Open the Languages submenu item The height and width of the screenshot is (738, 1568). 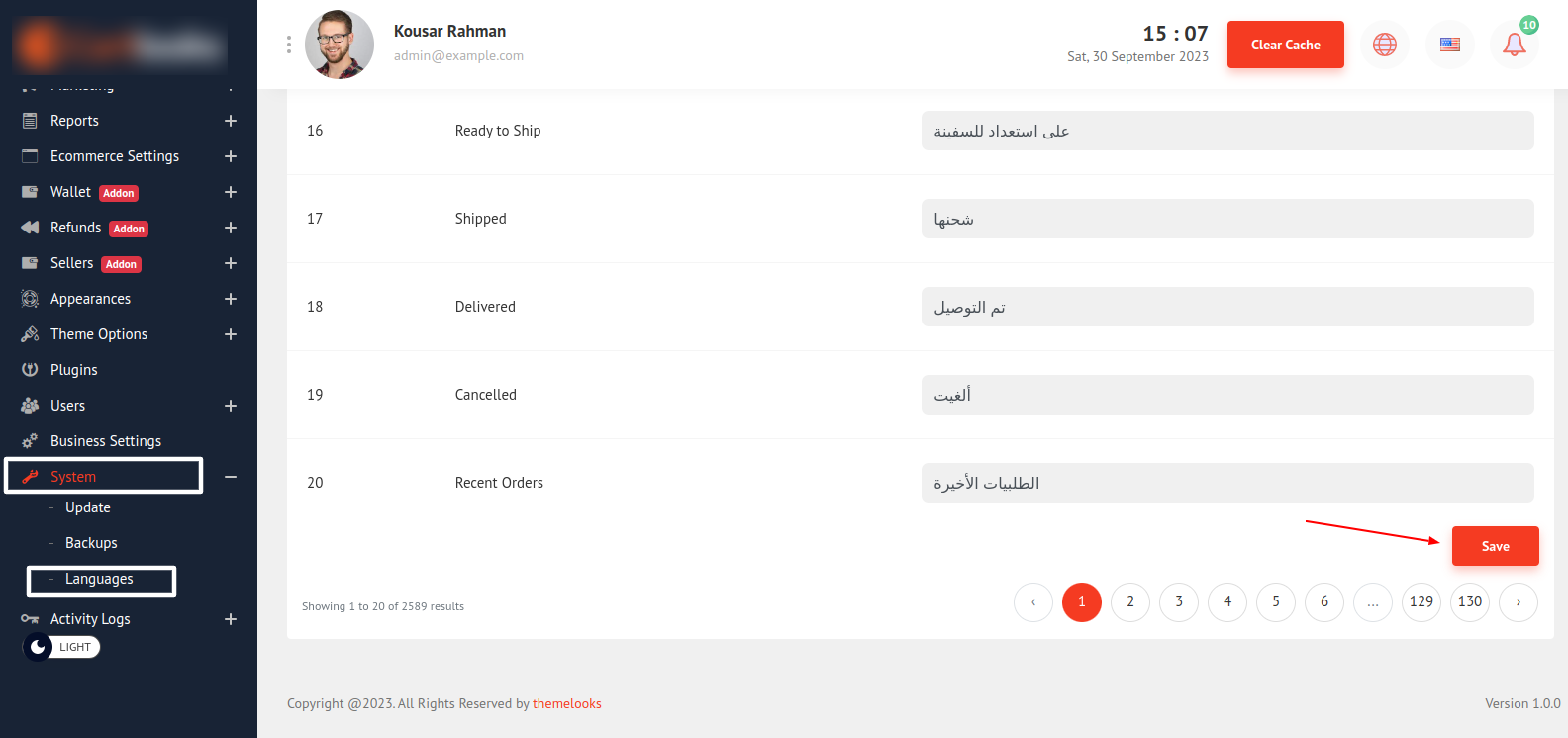(x=99, y=579)
